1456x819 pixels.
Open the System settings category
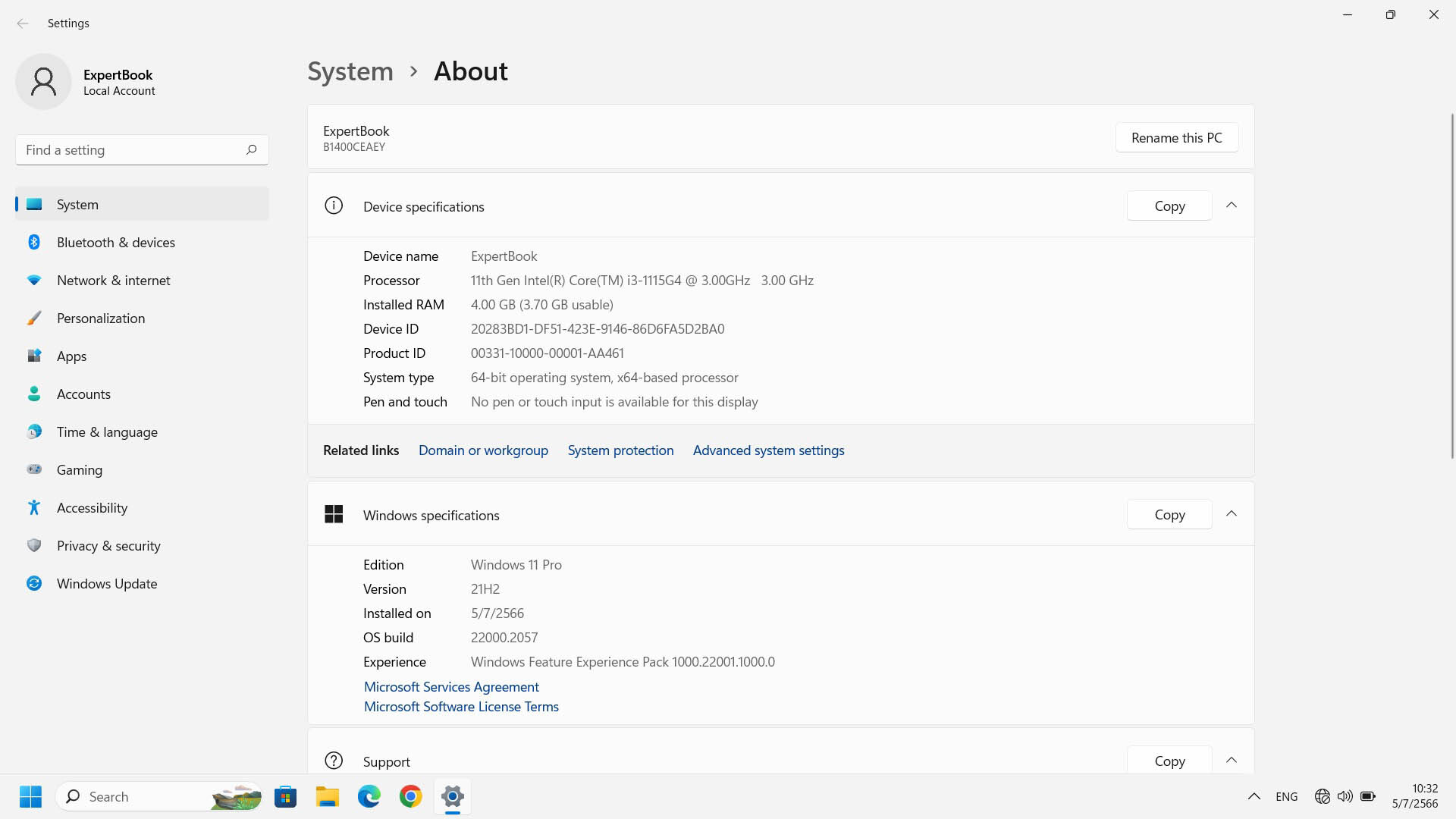[x=142, y=204]
